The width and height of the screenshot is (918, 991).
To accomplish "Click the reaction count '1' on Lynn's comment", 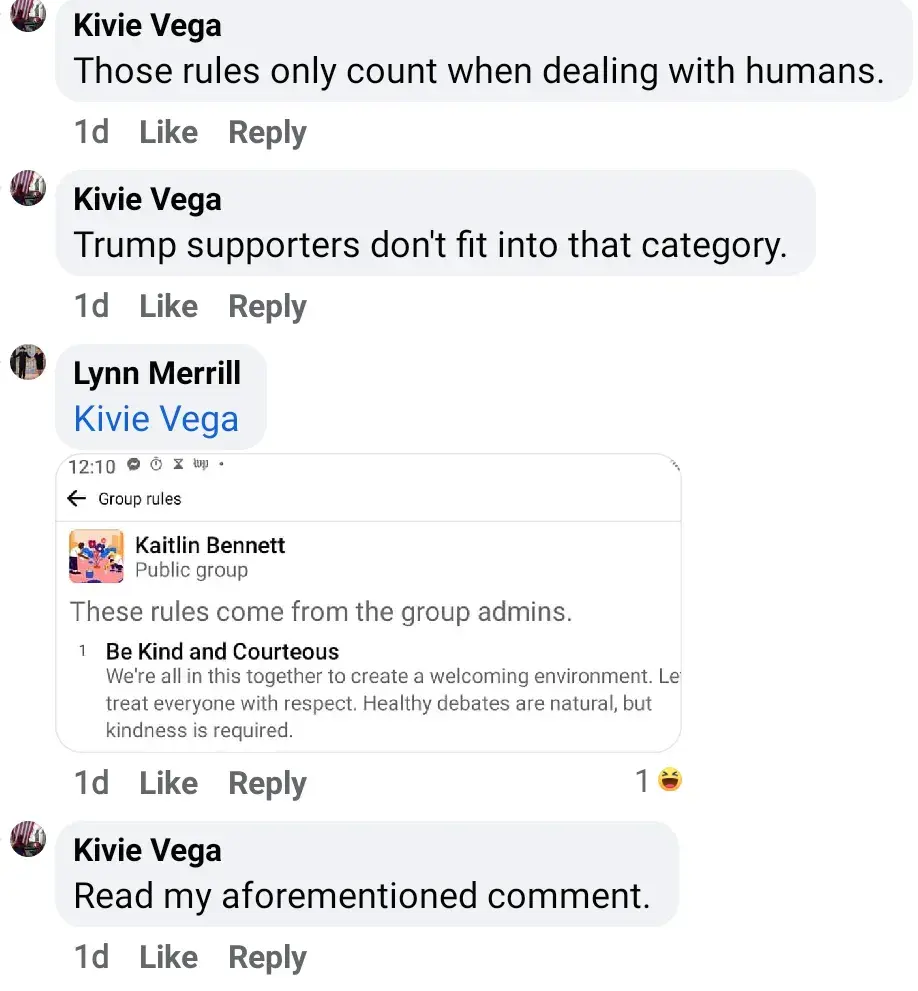I will tap(643, 781).
